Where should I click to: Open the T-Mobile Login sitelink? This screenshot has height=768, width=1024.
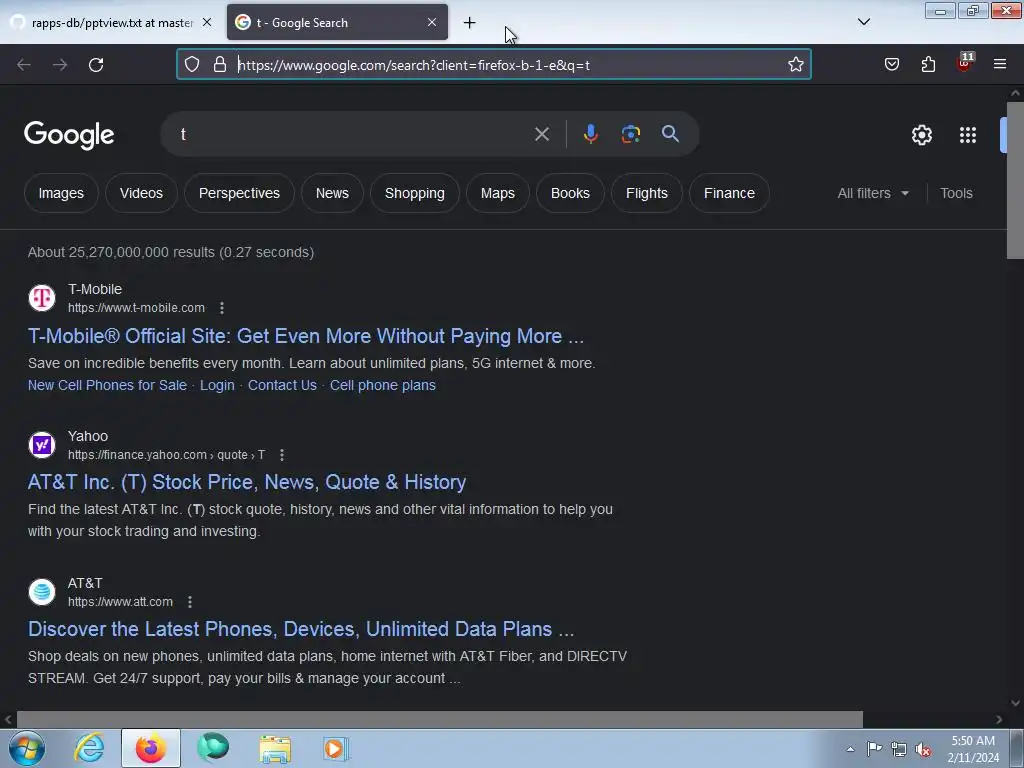[x=217, y=385]
